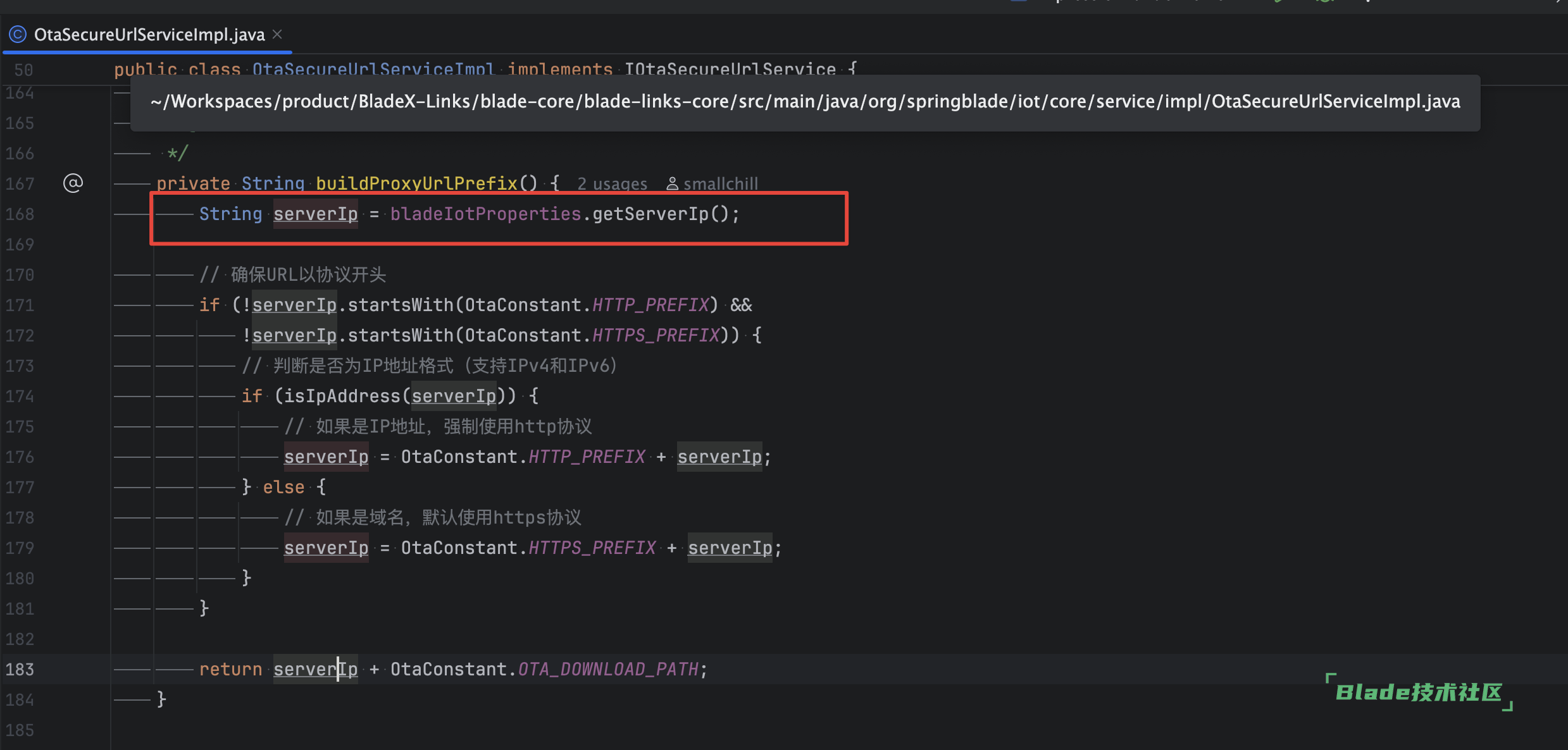Click the class icon on the file tab
The image size is (1568, 750).
point(18,34)
